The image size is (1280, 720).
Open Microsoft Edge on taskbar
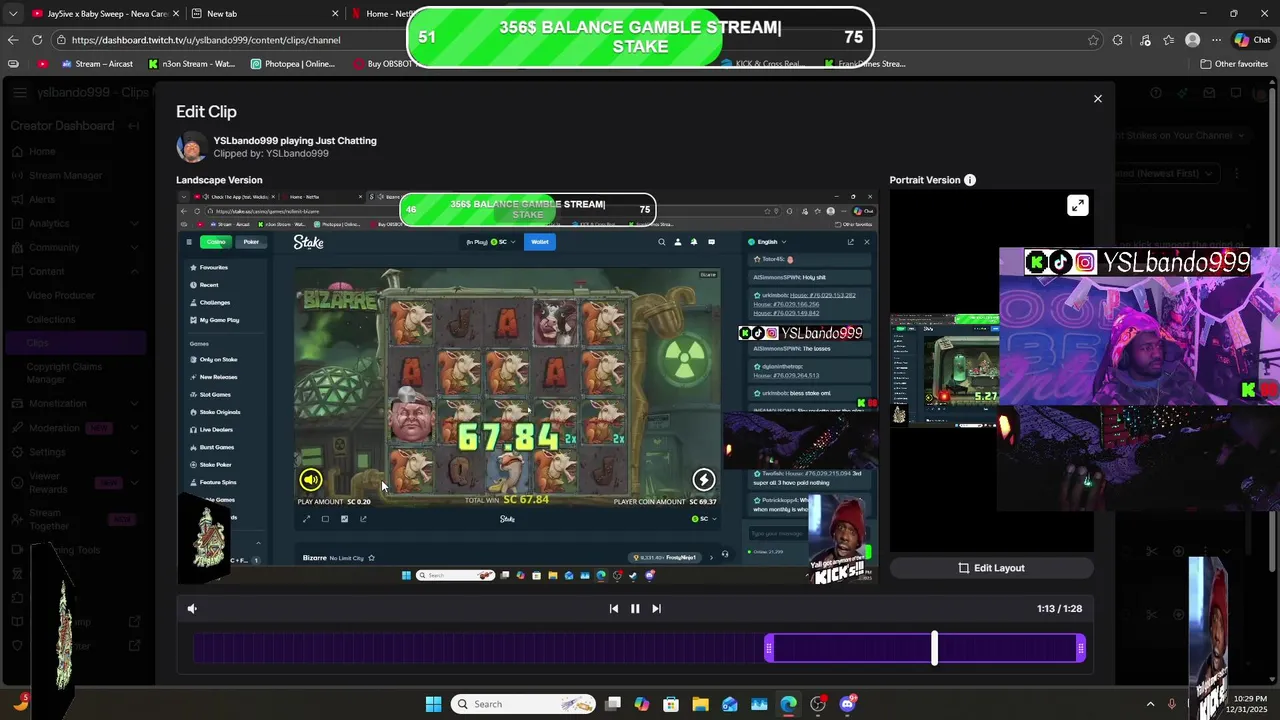coord(788,704)
